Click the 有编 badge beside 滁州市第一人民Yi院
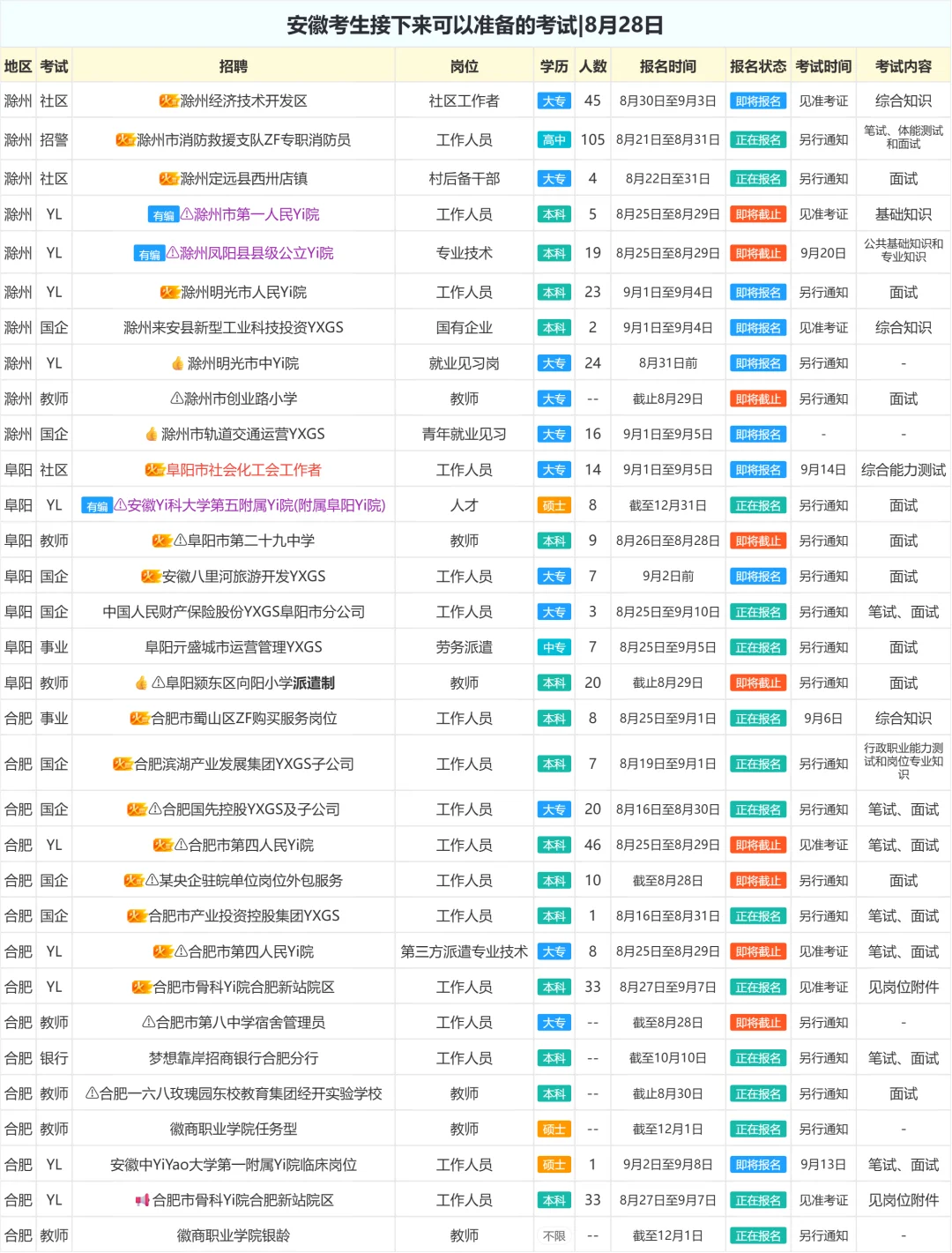Image resolution: width=952 pixels, height=1253 pixels. tap(163, 215)
